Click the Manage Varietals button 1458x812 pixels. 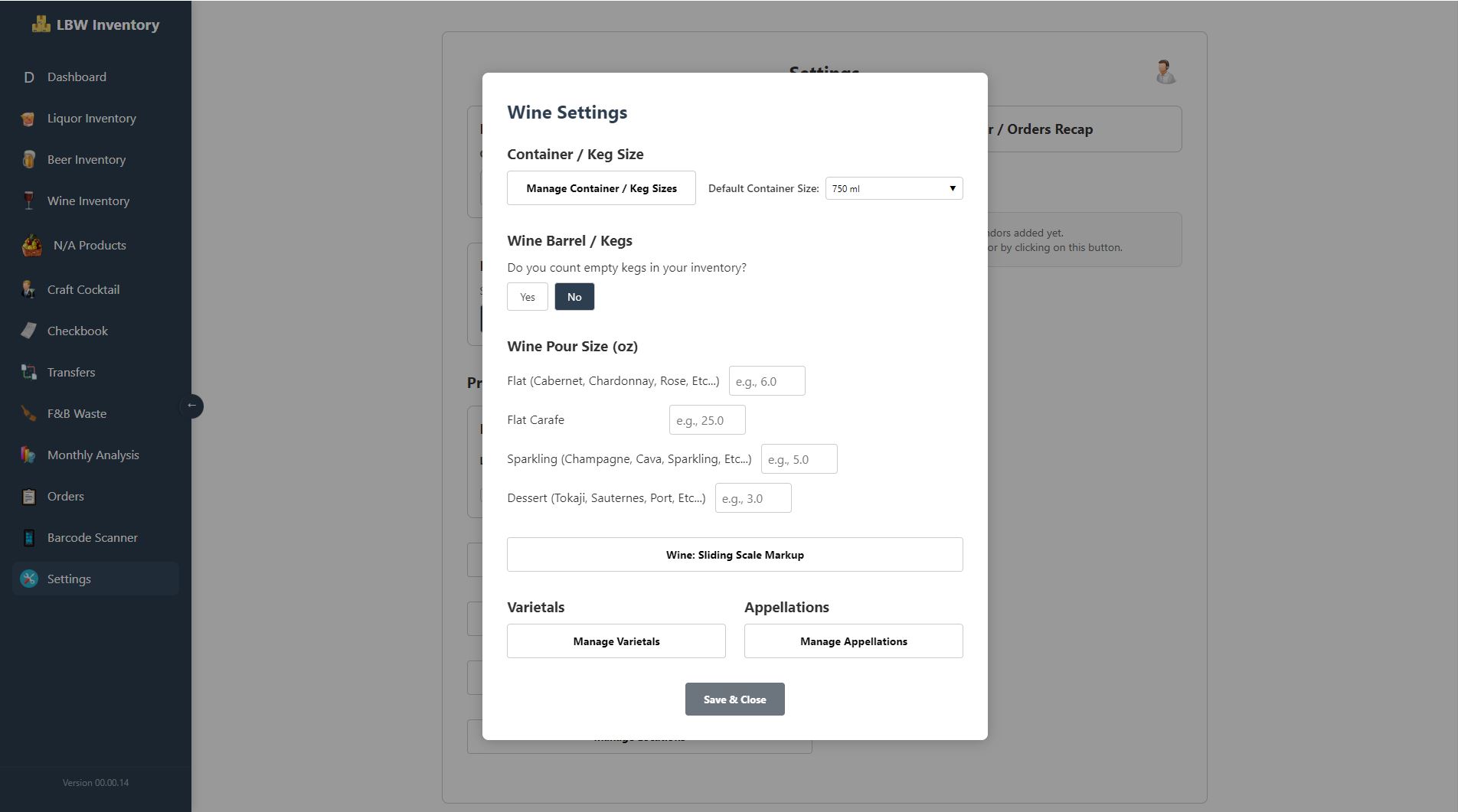pos(616,641)
